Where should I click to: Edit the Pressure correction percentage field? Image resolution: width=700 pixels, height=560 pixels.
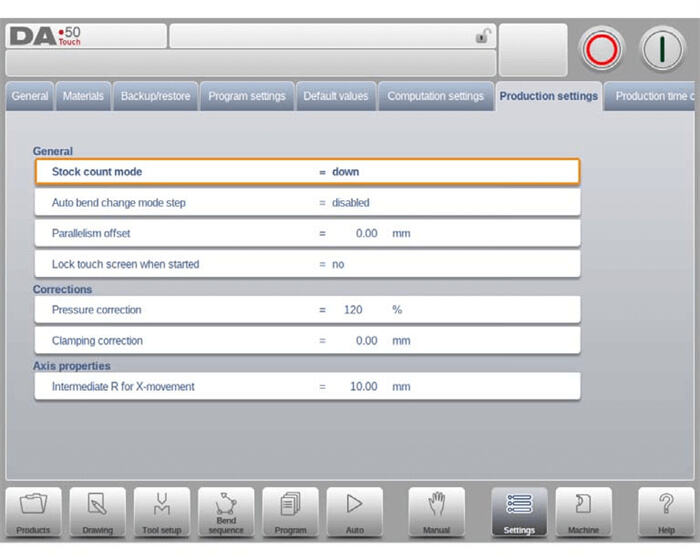[352, 310]
